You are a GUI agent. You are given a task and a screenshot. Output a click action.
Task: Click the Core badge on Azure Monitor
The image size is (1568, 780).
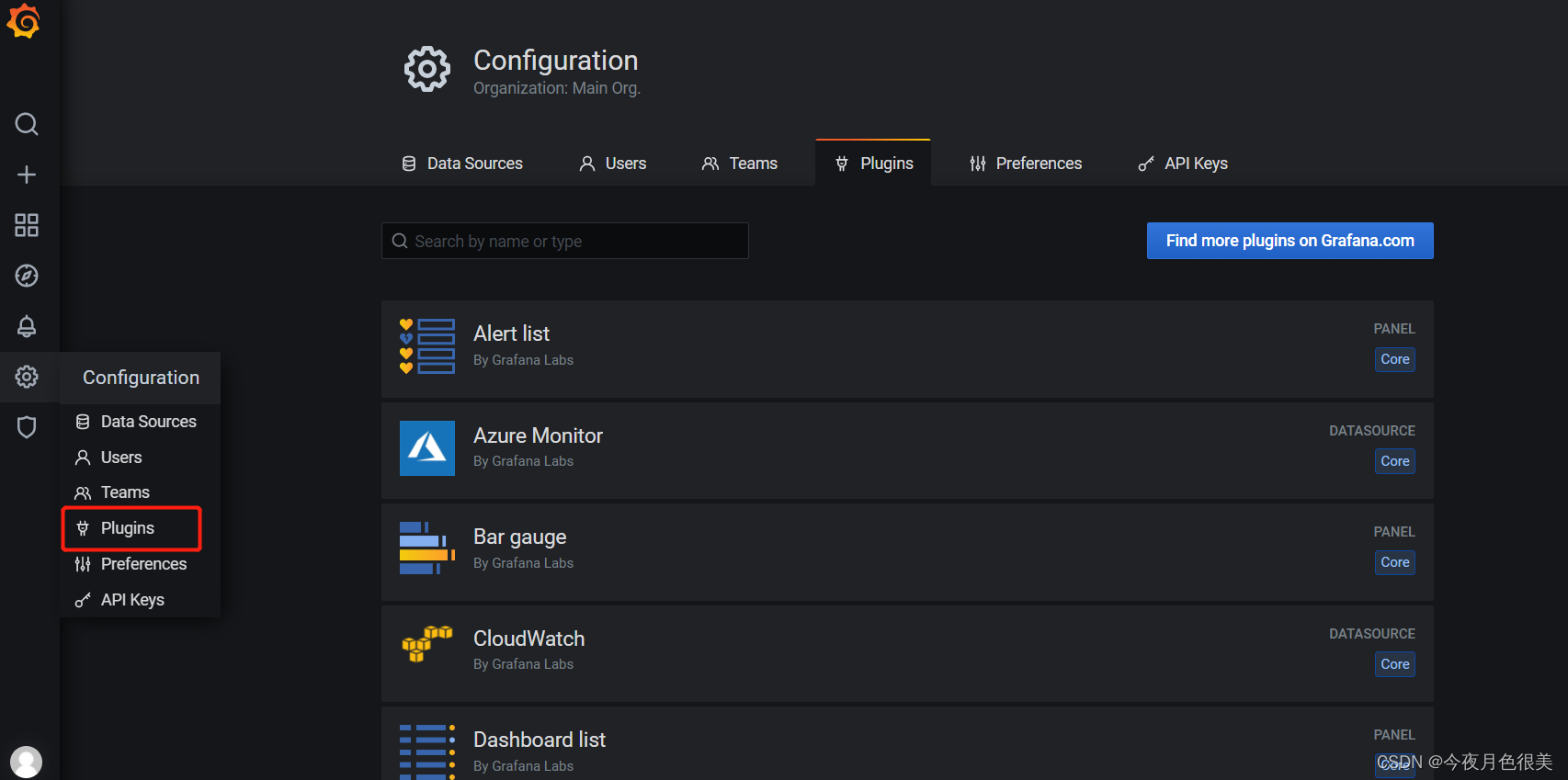point(1395,461)
